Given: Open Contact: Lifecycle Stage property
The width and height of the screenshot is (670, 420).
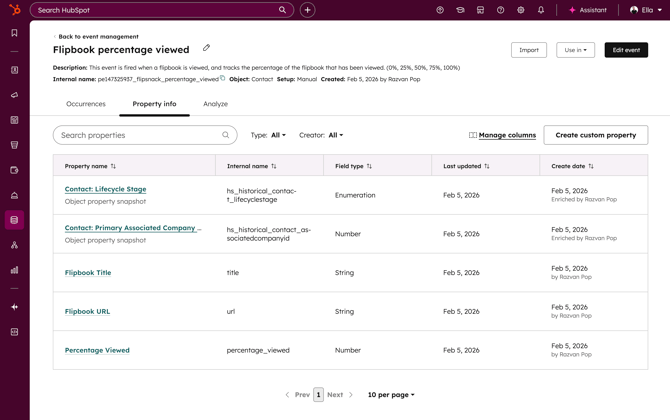Looking at the screenshot, I should point(106,189).
